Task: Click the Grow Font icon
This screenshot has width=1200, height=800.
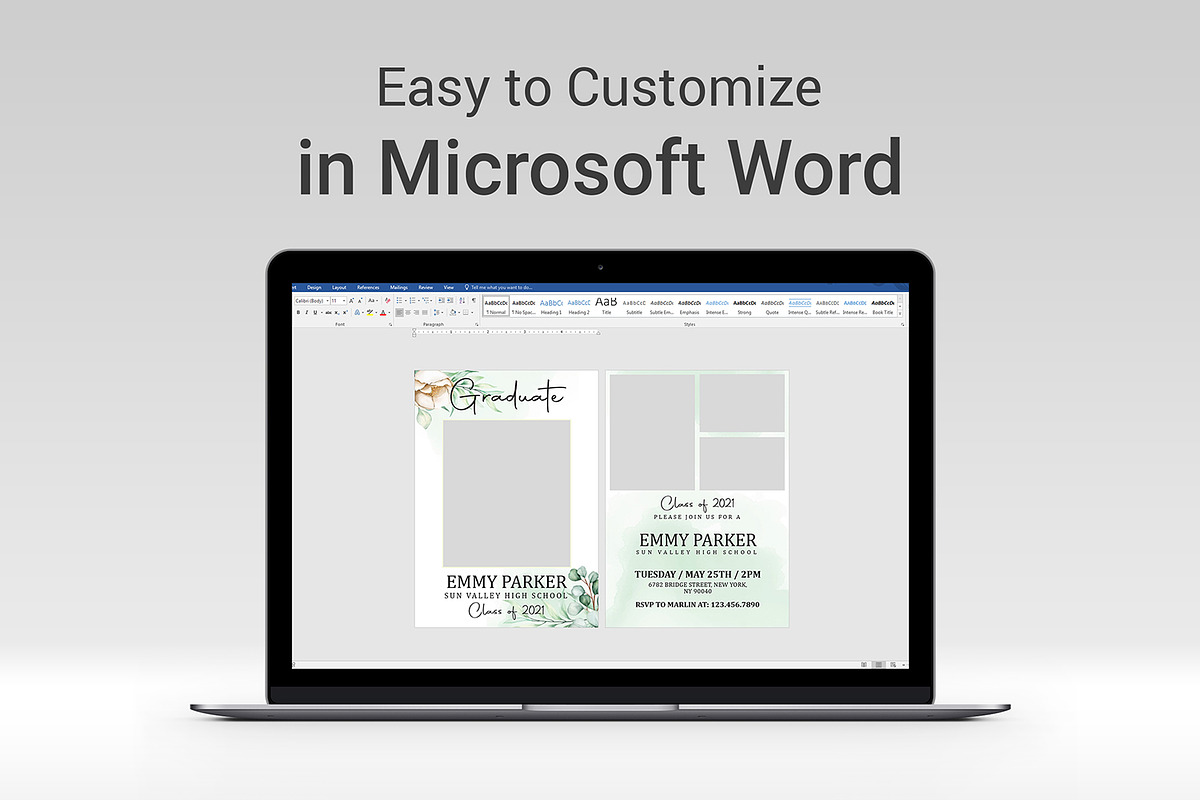Action: 351,301
